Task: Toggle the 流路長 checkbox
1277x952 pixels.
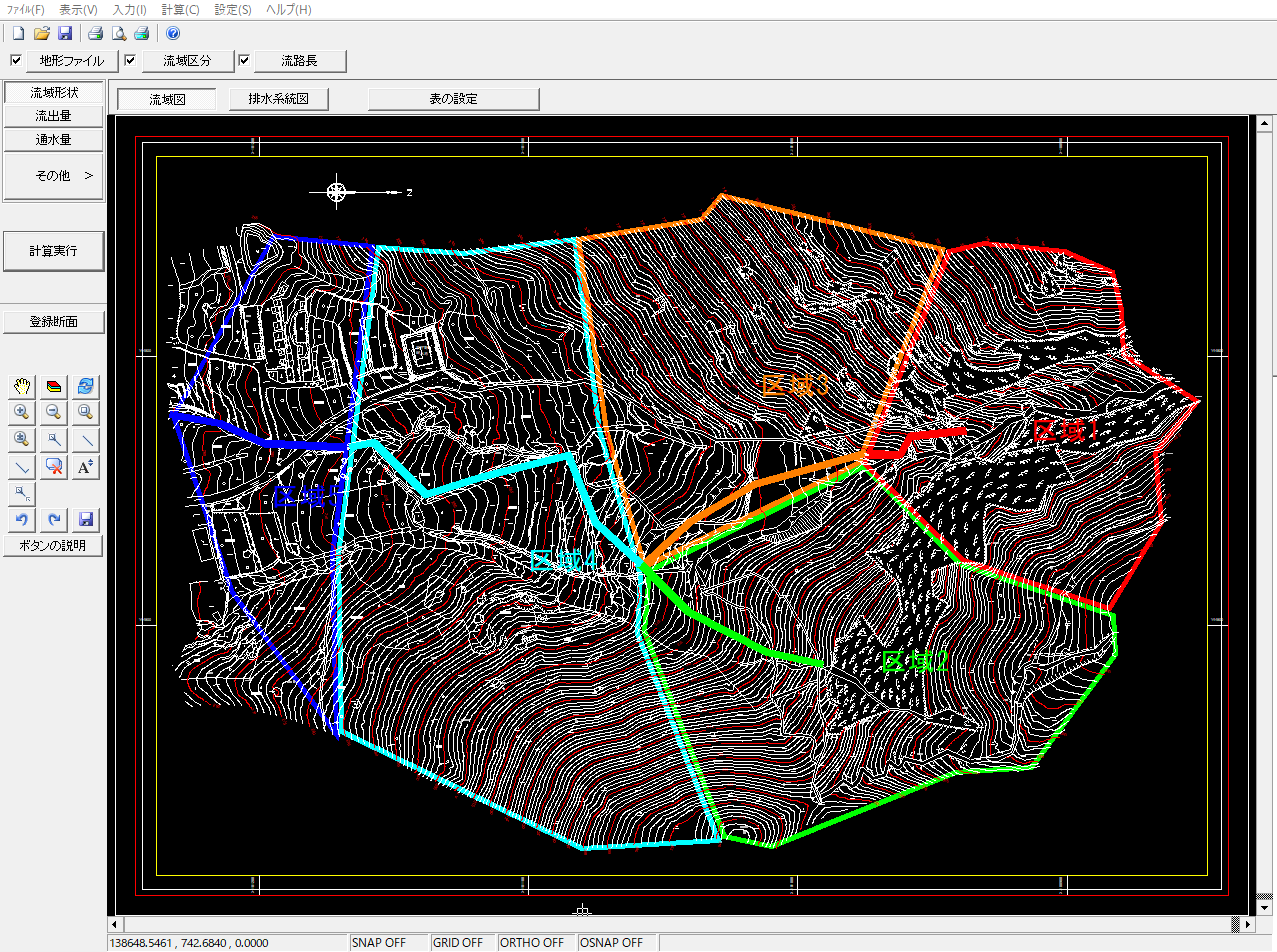Action: [244, 61]
